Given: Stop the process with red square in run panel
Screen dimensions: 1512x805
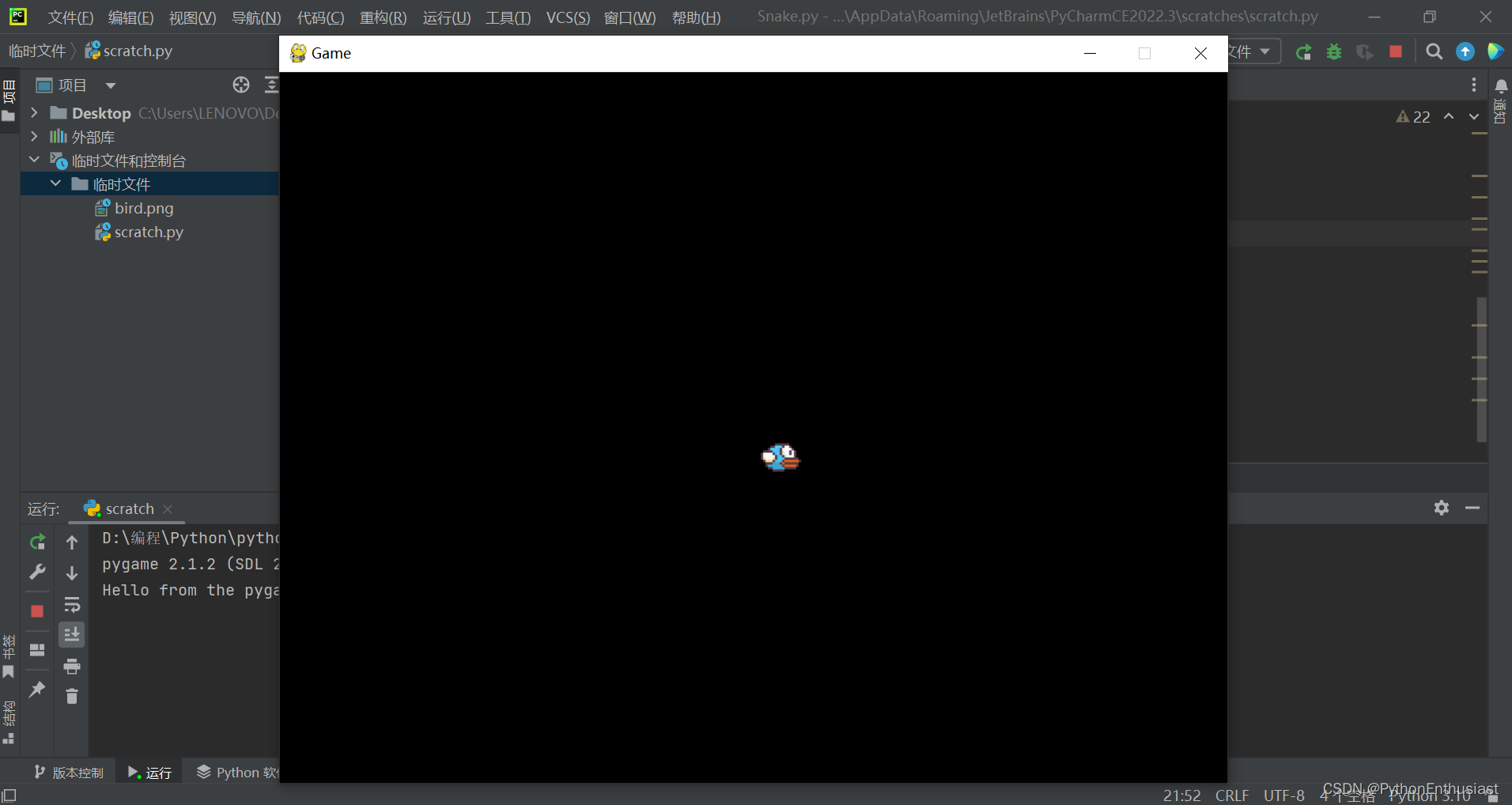Looking at the screenshot, I should 37,611.
